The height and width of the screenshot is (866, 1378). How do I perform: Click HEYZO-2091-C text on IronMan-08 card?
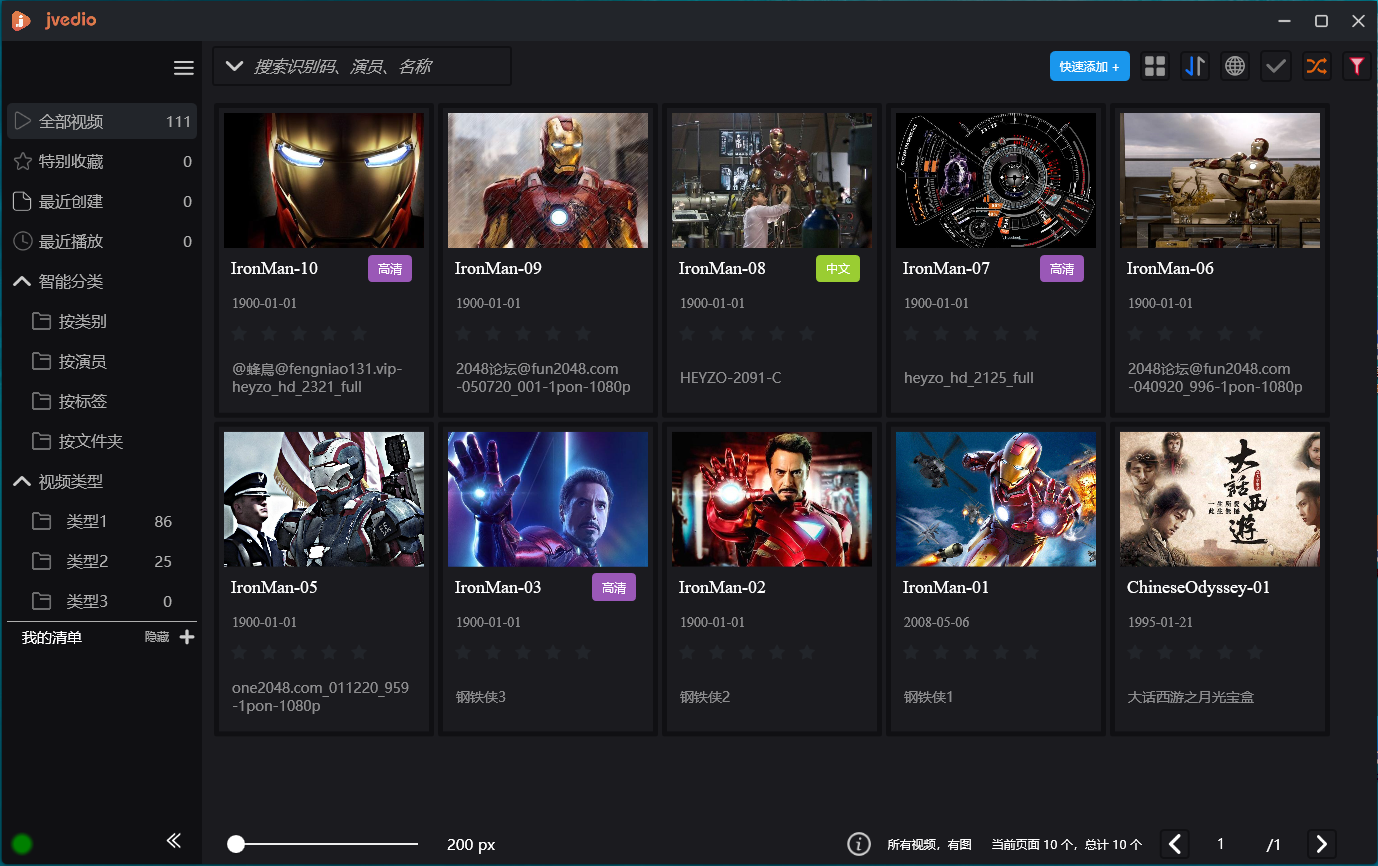click(731, 378)
